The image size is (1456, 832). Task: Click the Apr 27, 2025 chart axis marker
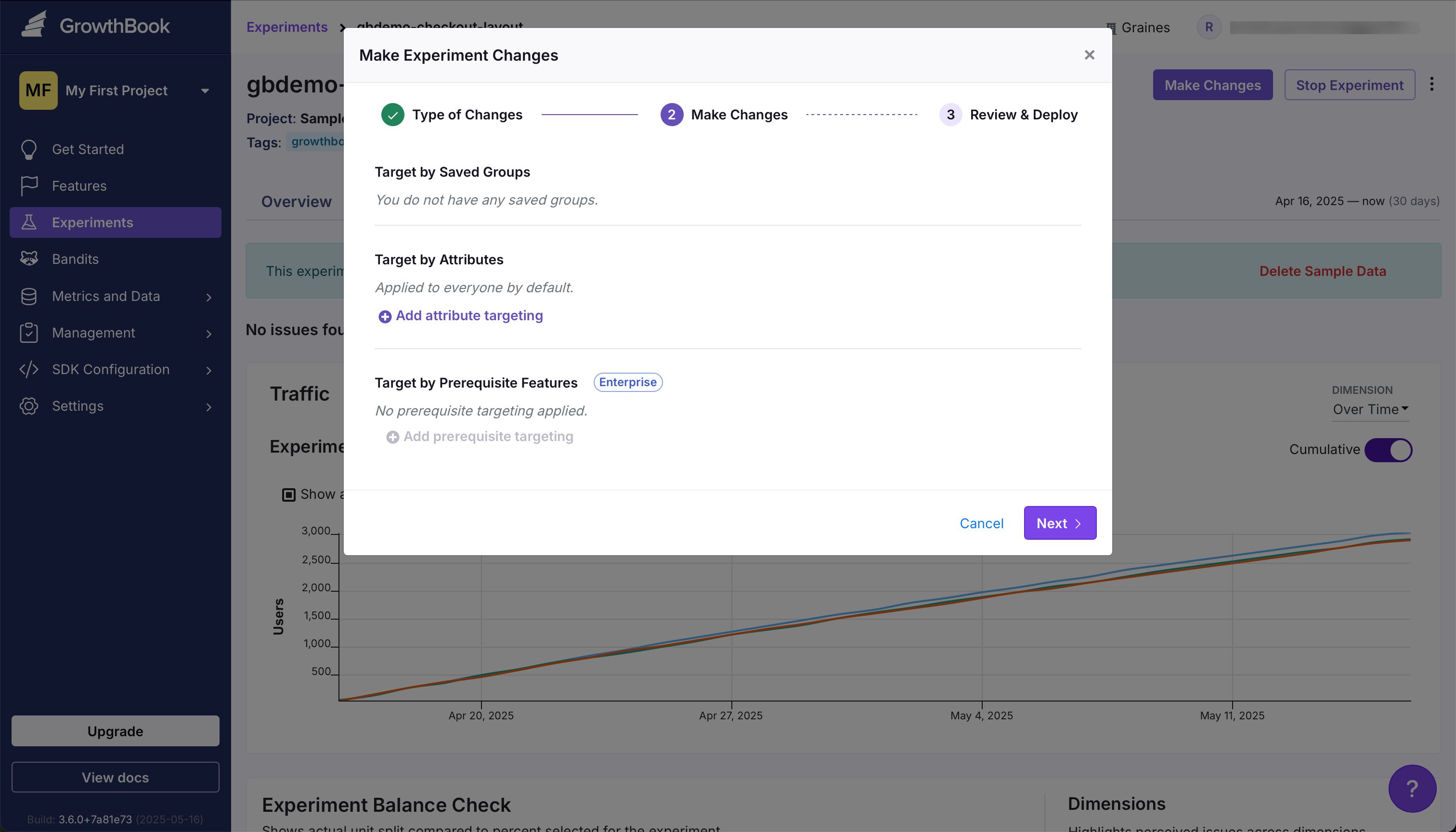point(731,715)
